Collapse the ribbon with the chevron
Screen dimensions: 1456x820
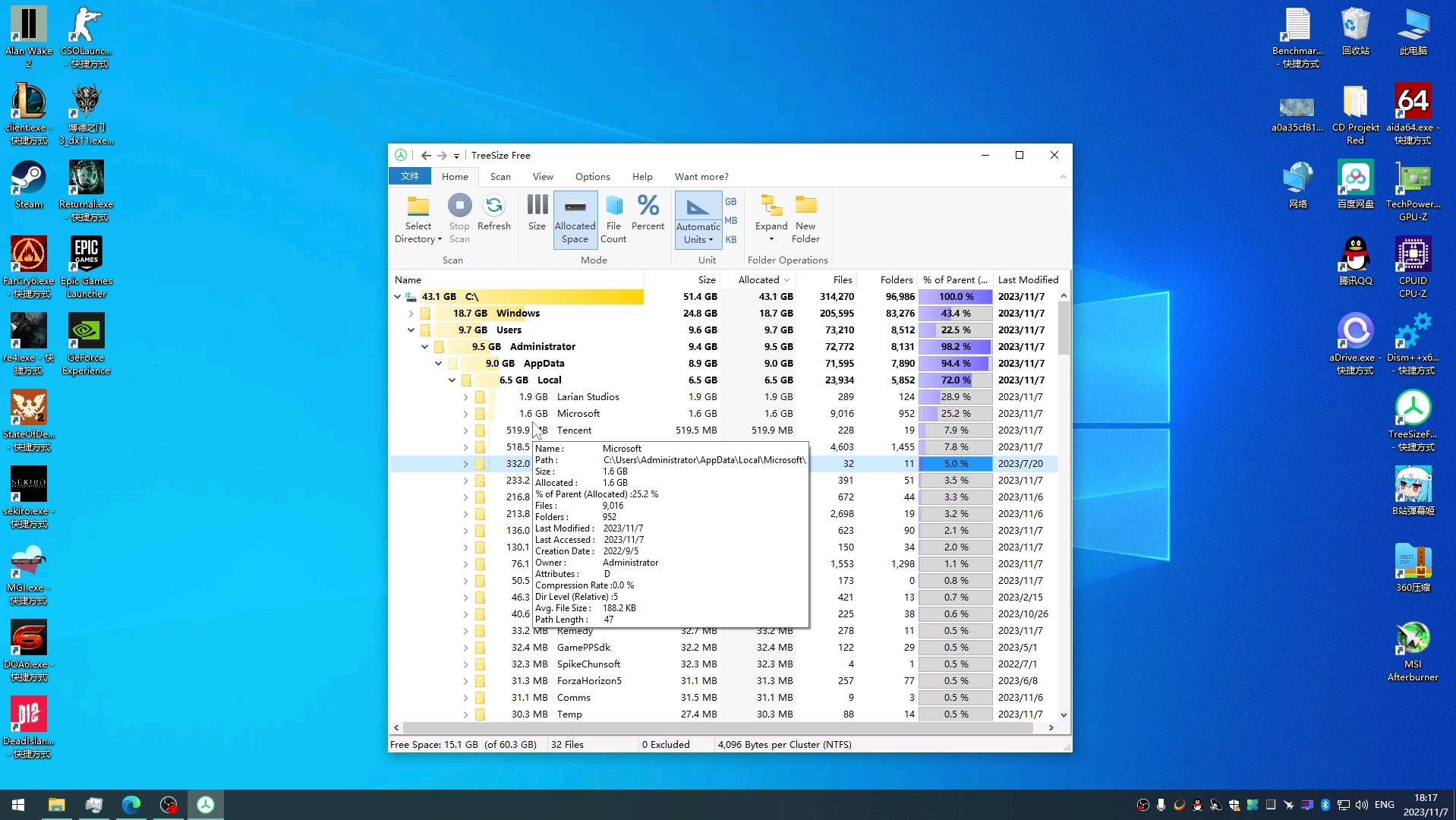click(x=1063, y=177)
